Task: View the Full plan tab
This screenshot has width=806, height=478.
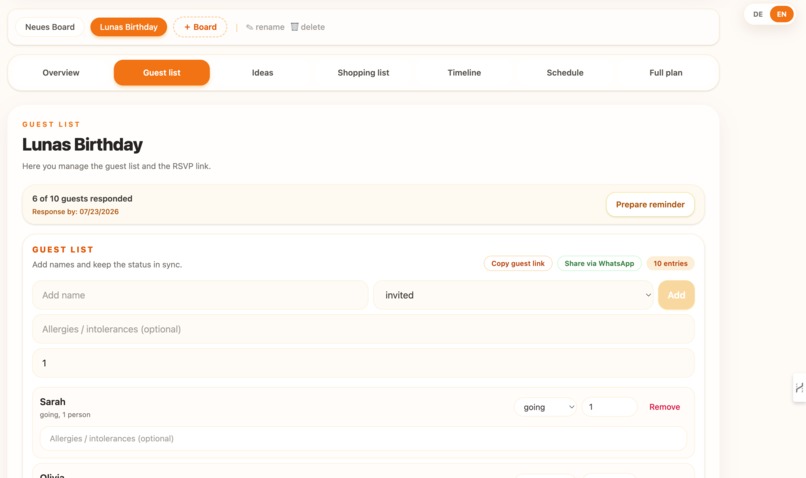Action: coord(666,72)
